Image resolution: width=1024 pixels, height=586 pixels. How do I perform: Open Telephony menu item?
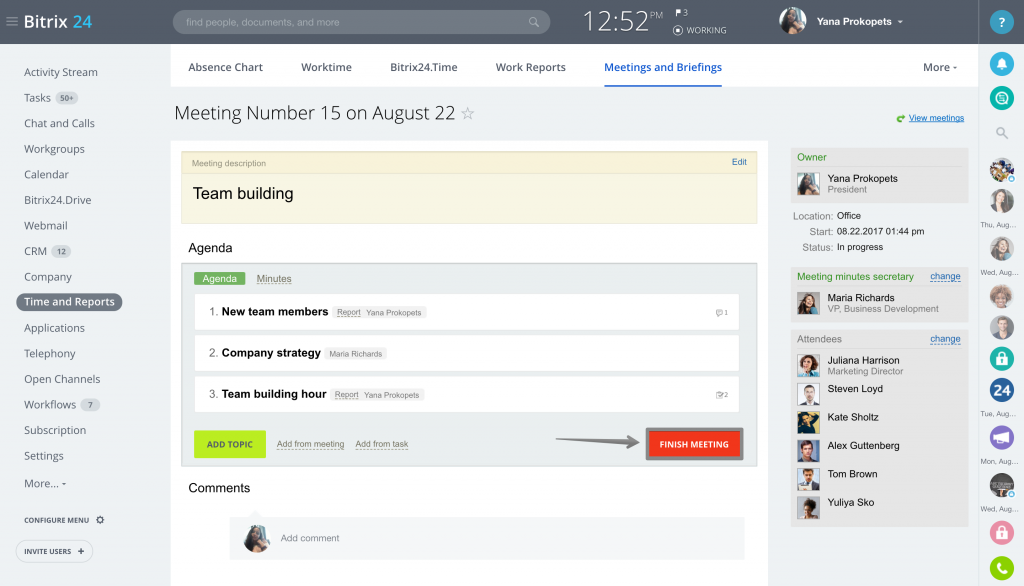(x=50, y=353)
